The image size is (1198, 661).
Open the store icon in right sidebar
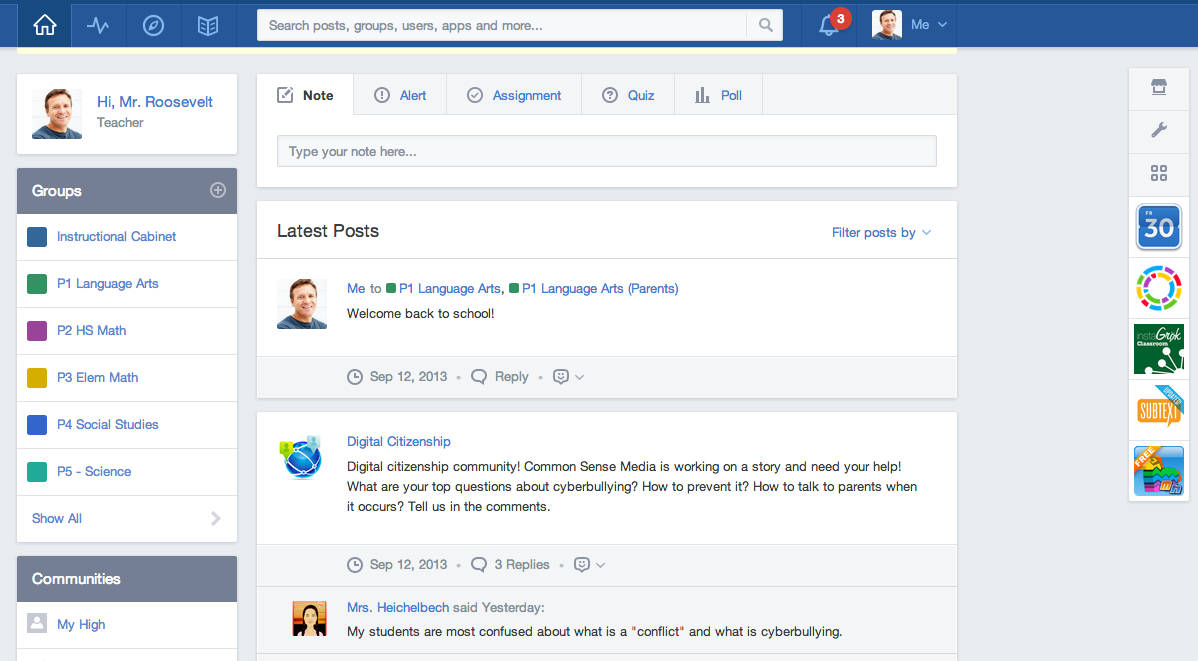tap(1159, 88)
